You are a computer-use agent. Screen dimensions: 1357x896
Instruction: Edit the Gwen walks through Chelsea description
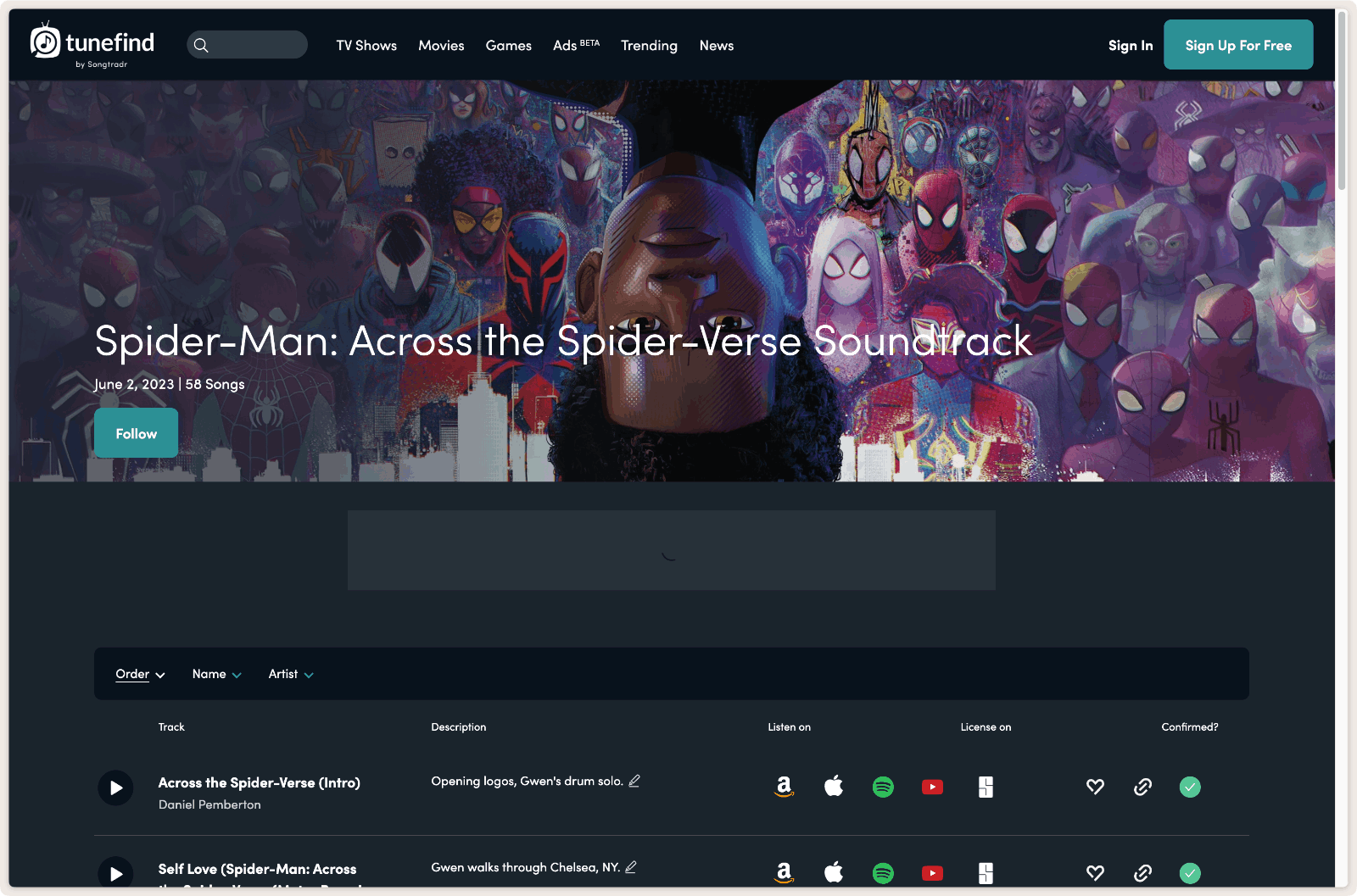point(631,867)
